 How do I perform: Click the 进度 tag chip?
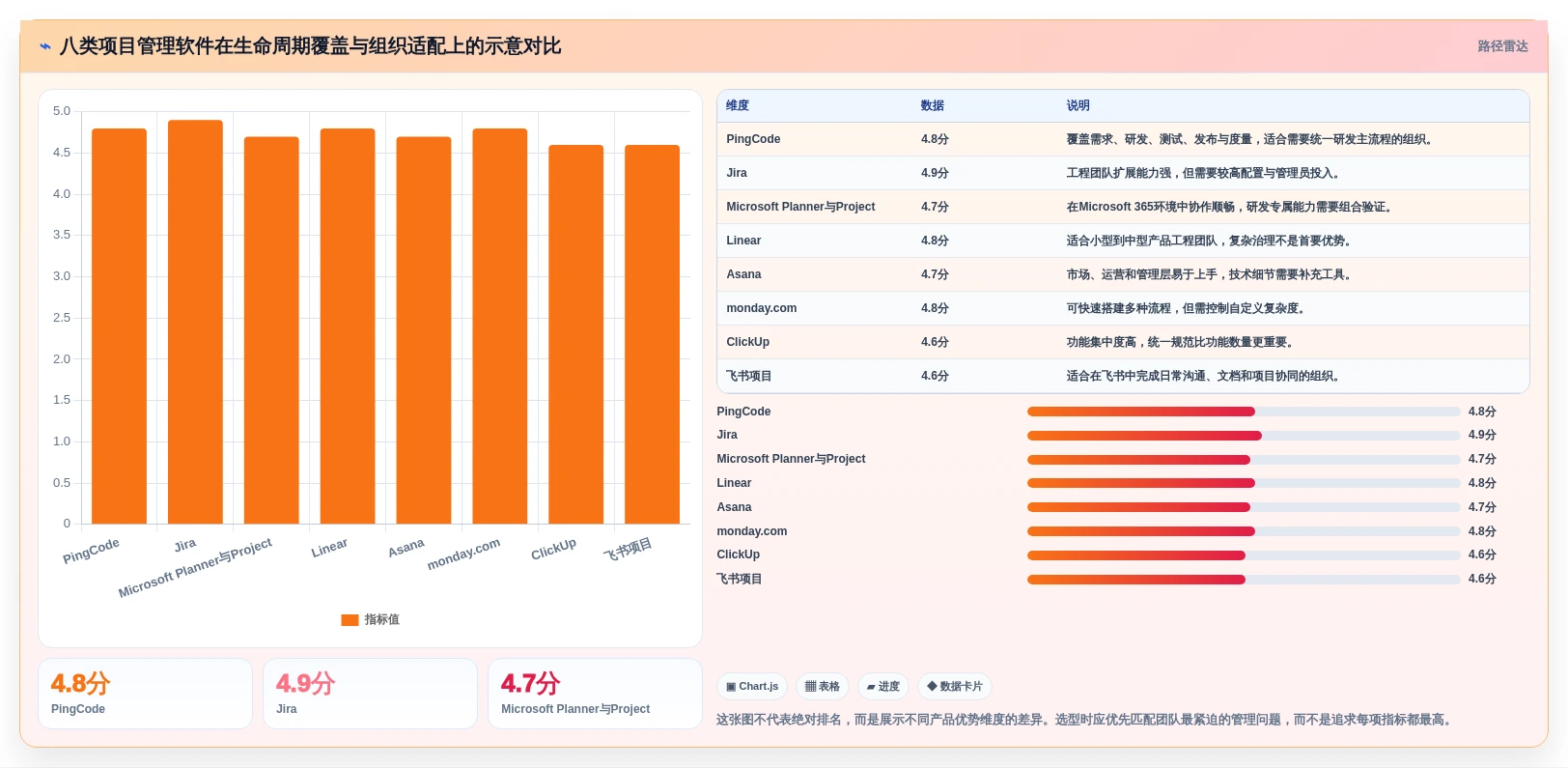pos(883,687)
